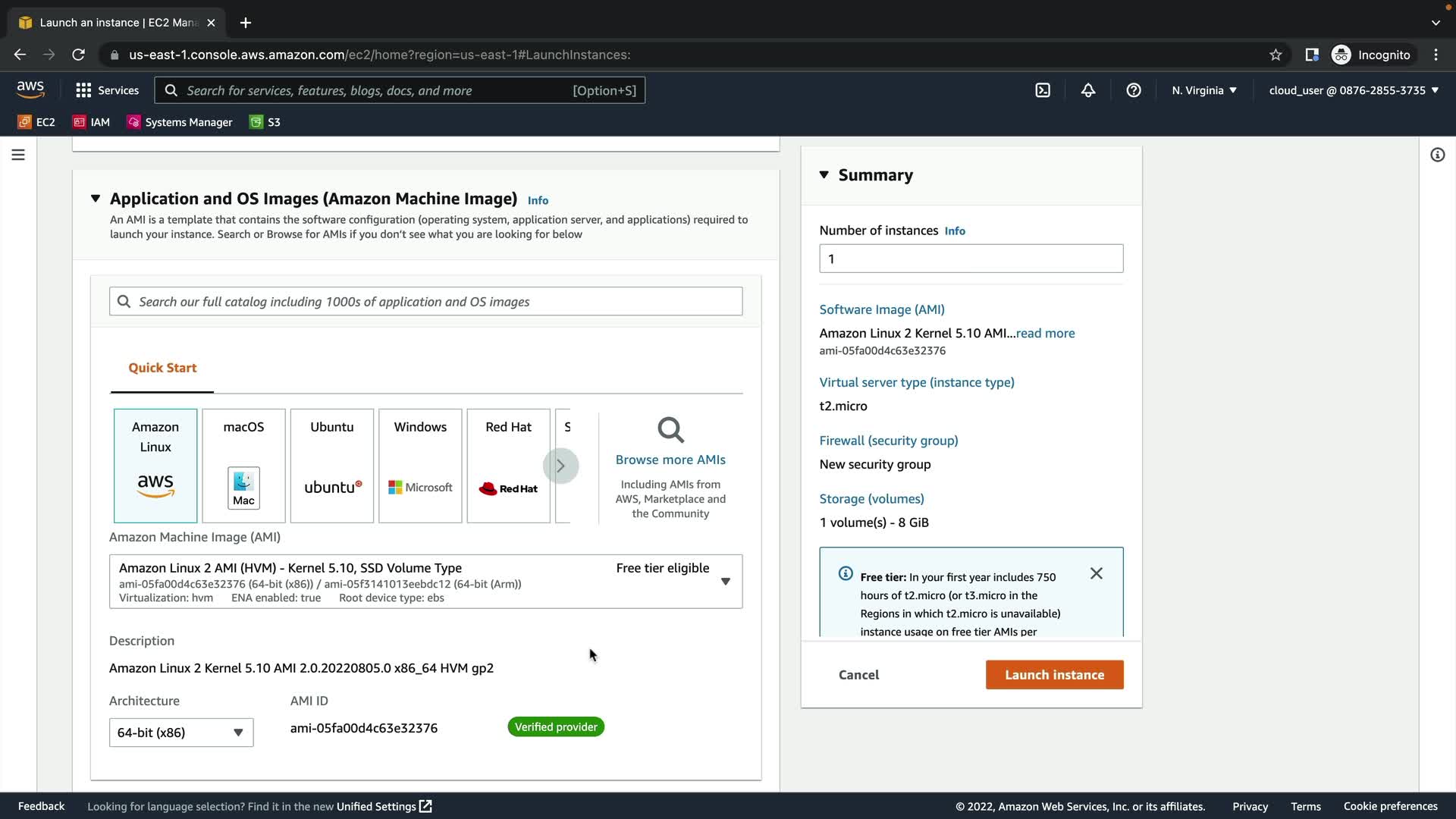This screenshot has width=1456, height=819.
Task: Open the S3 bookmark shortcut
Action: click(265, 122)
